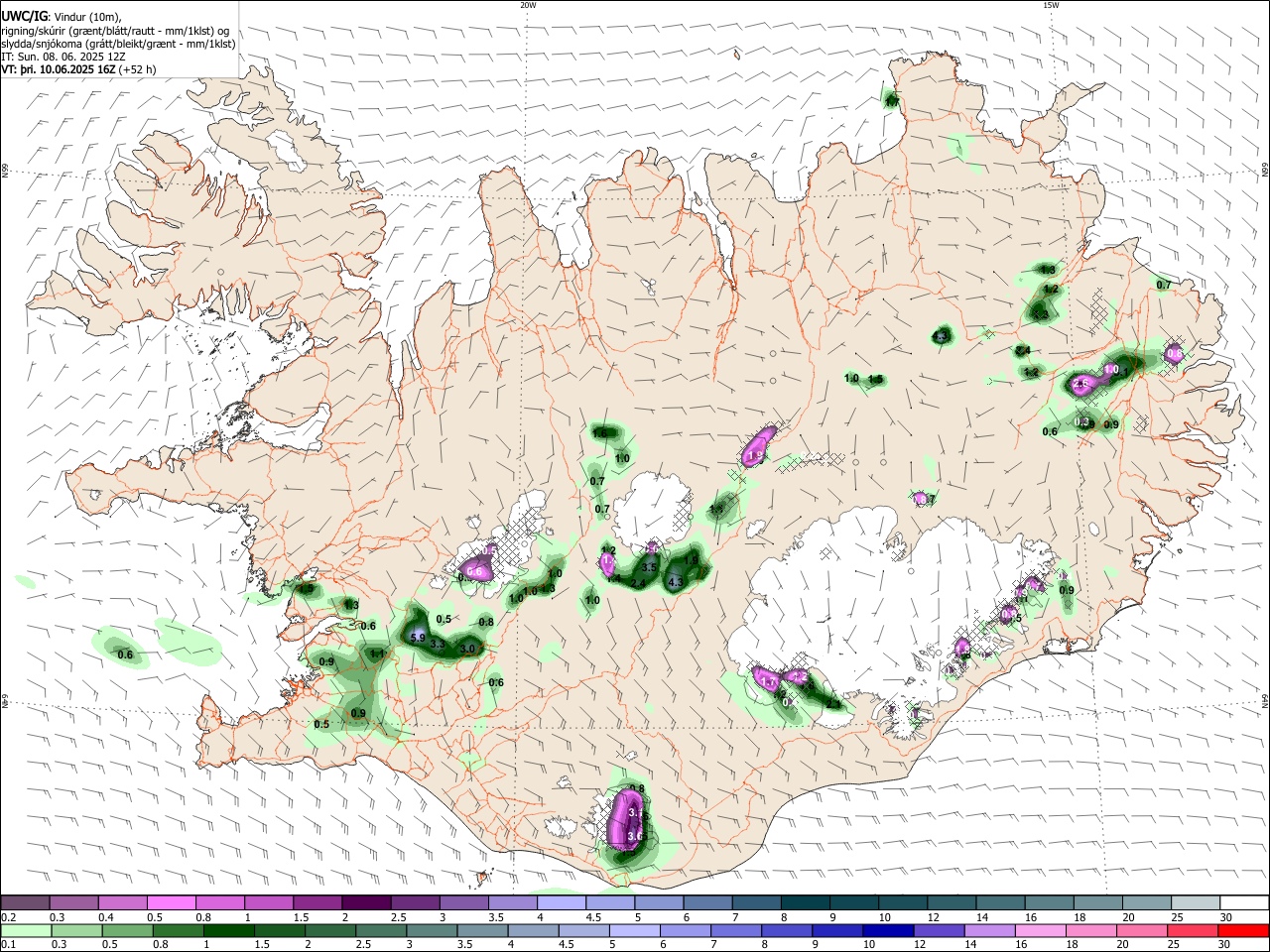Click the 3.0 precipitation value on map
This screenshot has height=952, width=1270.
pos(469,649)
